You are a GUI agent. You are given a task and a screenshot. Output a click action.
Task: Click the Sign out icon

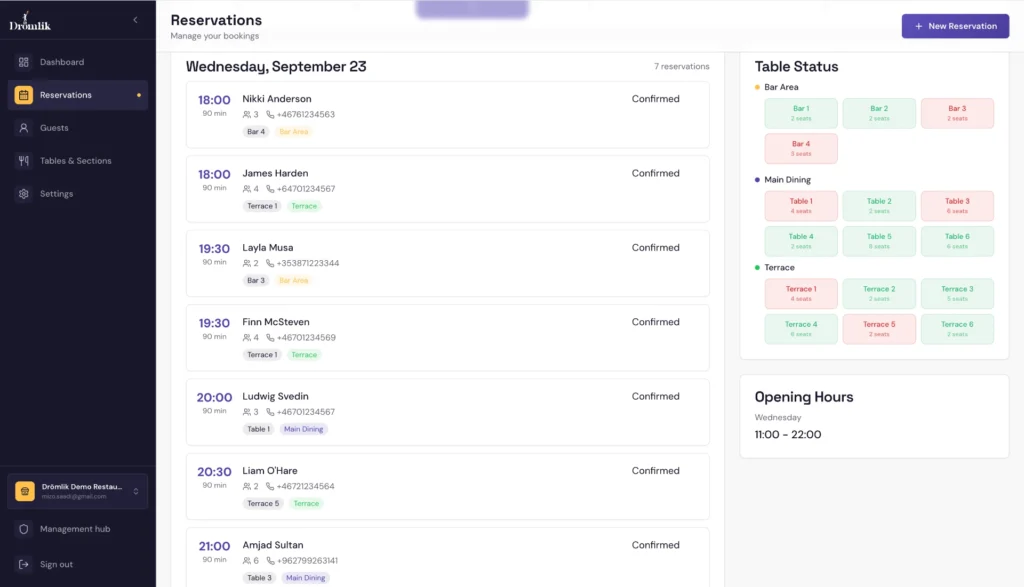[x=24, y=564]
